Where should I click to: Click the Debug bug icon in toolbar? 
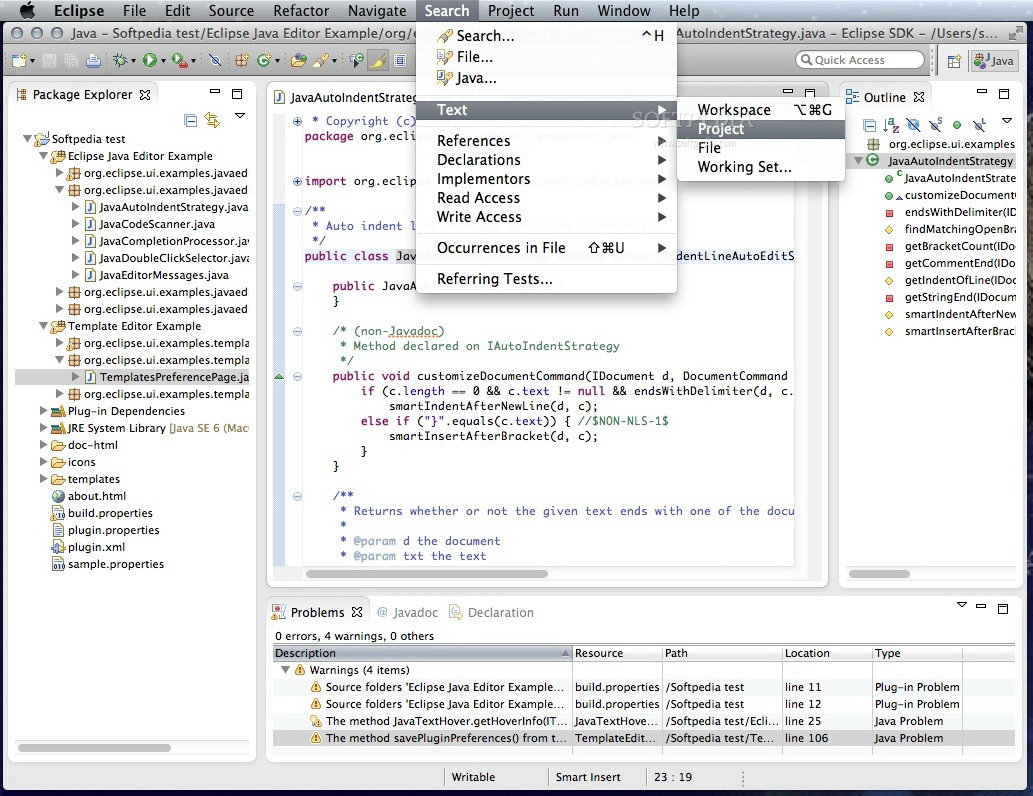tap(122, 61)
